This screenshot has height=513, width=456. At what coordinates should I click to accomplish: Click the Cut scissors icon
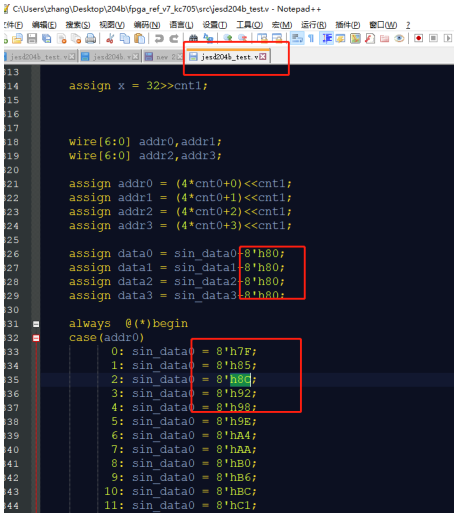point(110,39)
